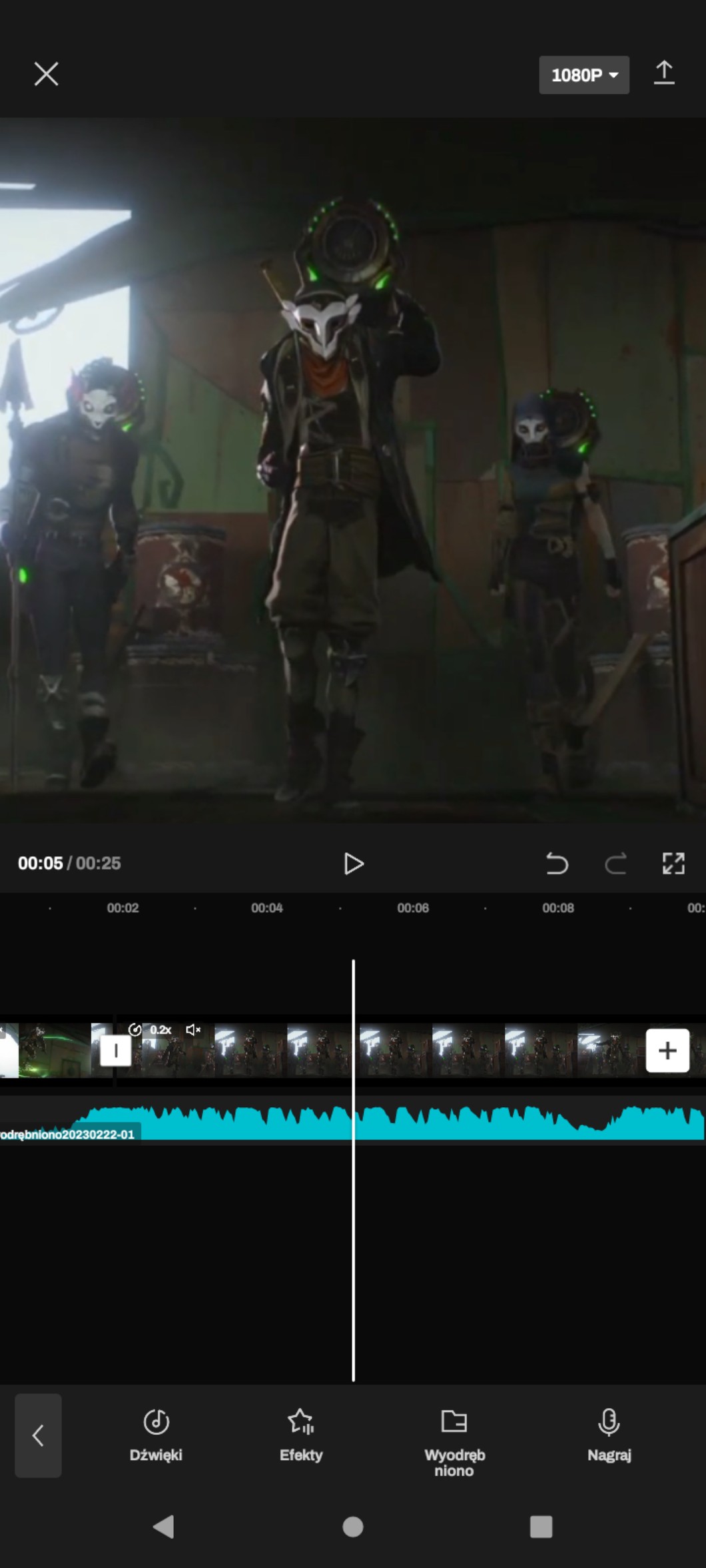Tap the transition marker between clips
The height and width of the screenshot is (1568, 706).
(x=115, y=1051)
